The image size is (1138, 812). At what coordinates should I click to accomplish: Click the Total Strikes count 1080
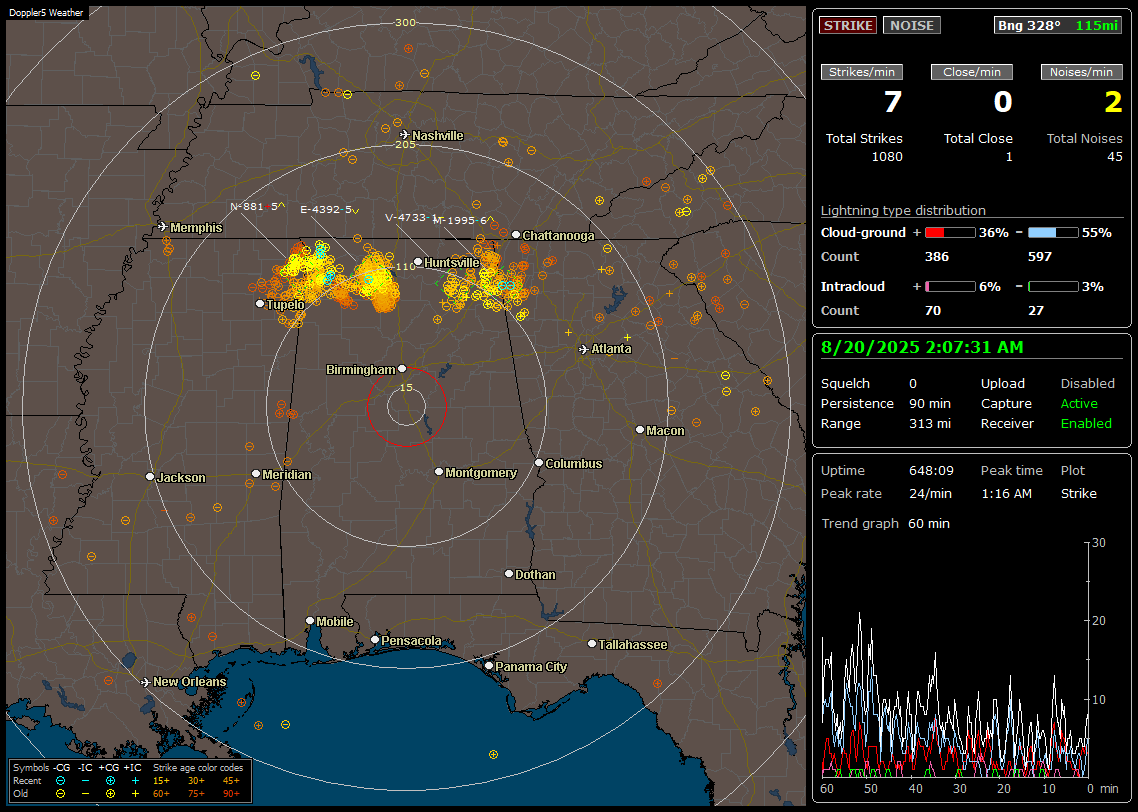(x=887, y=157)
